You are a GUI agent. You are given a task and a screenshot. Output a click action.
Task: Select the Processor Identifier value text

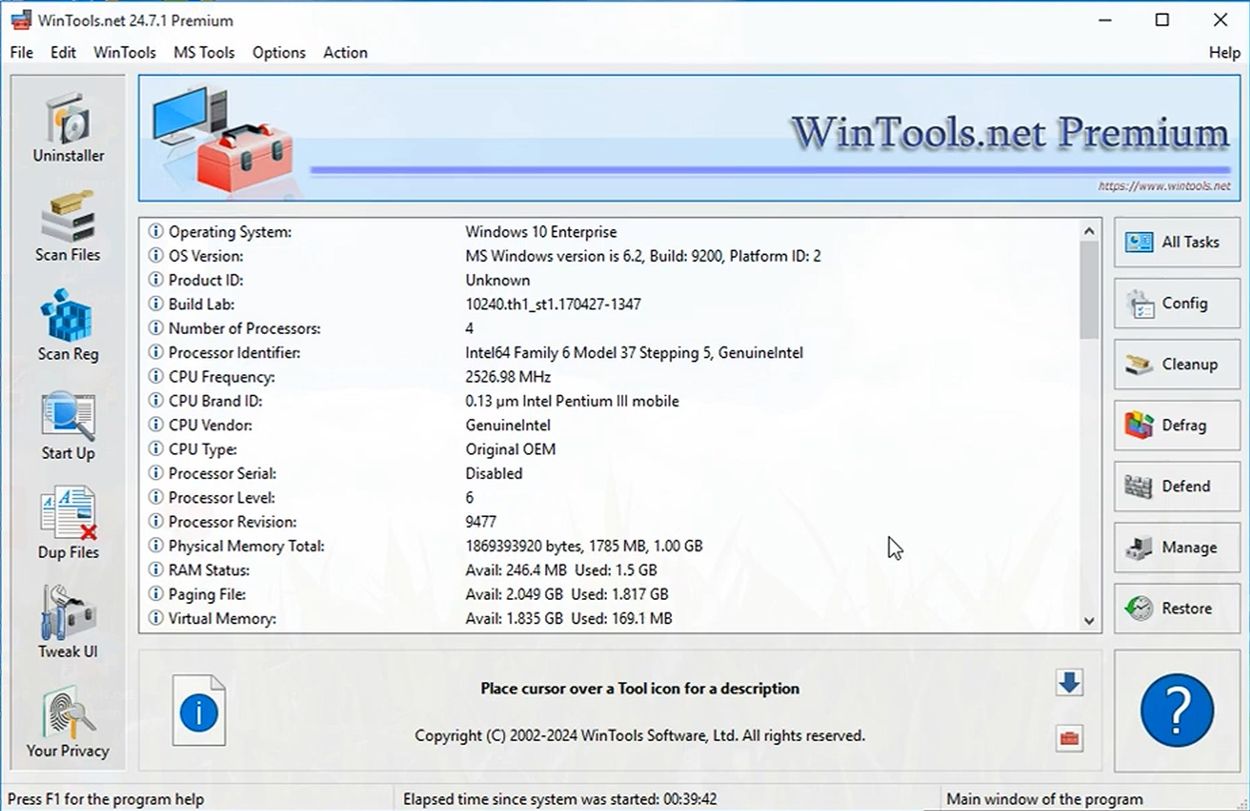634,353
